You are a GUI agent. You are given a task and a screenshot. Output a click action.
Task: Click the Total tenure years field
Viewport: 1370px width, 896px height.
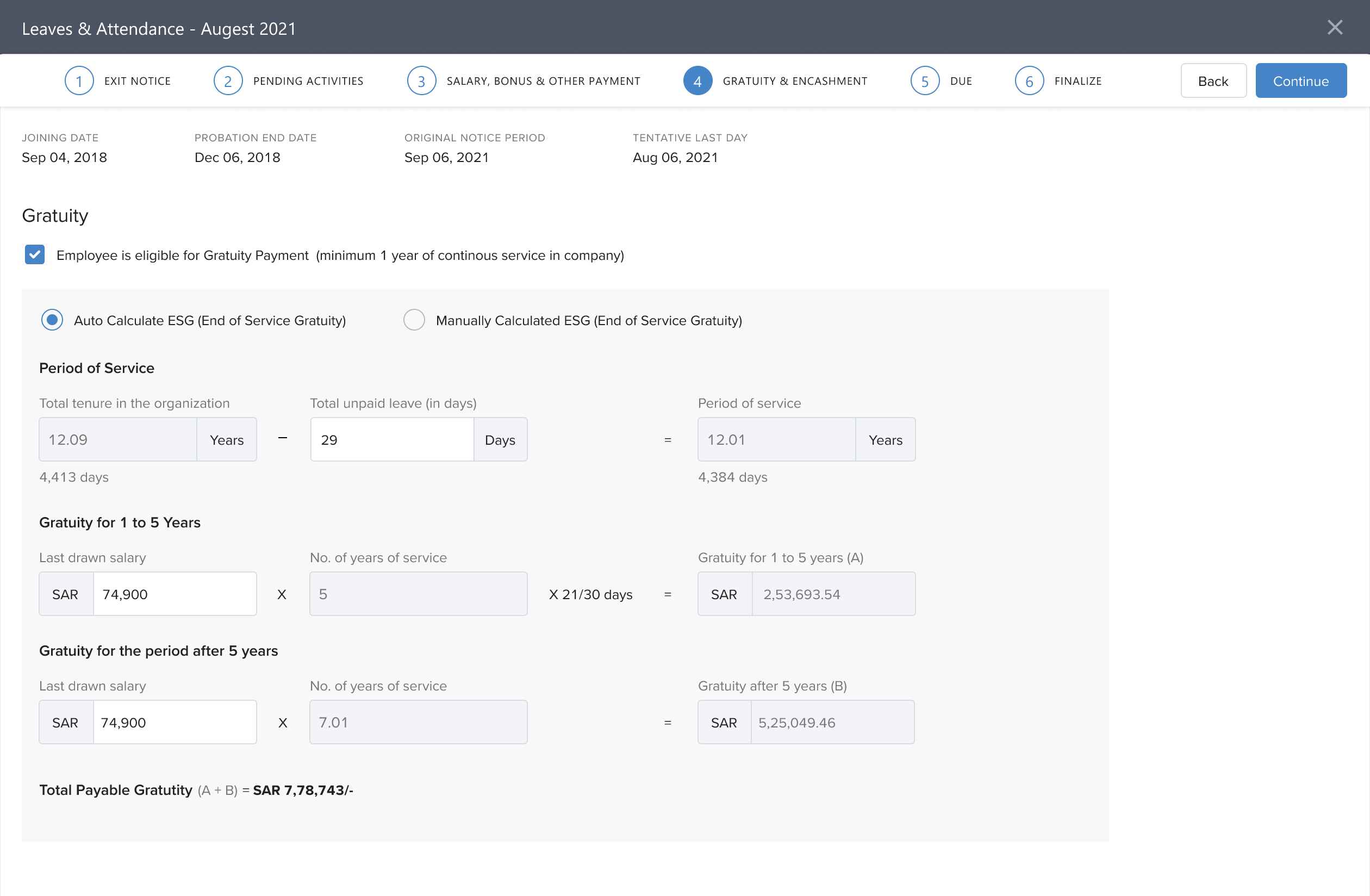click(x=118, y=439)
